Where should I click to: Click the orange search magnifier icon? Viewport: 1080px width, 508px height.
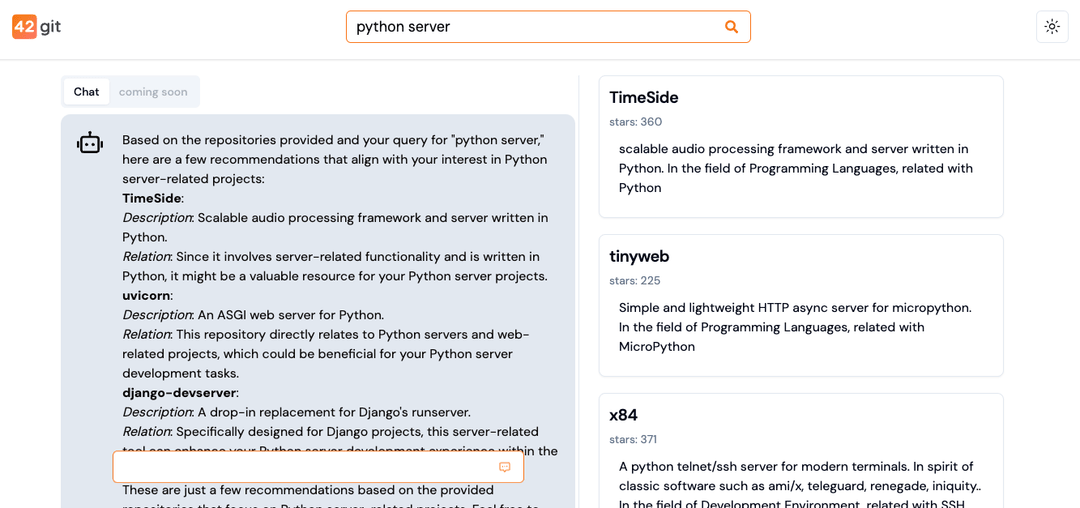(x=731, y=27)
